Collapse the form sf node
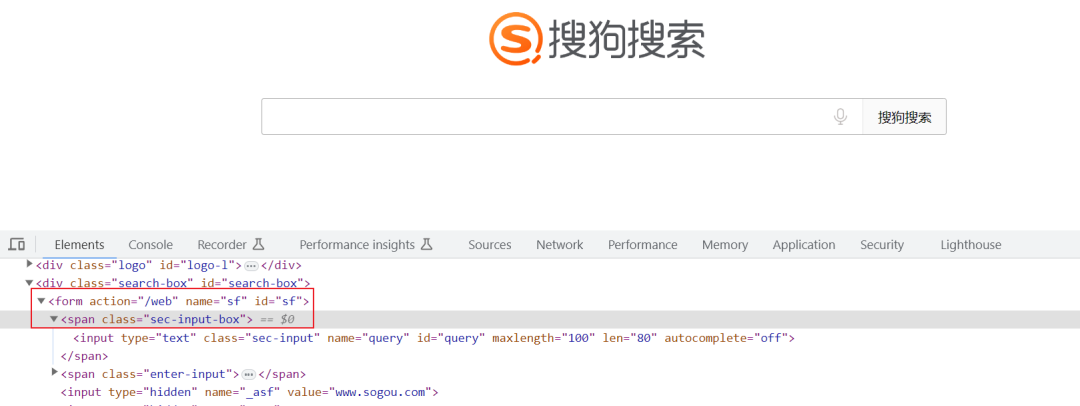 [x=41, y=301]
